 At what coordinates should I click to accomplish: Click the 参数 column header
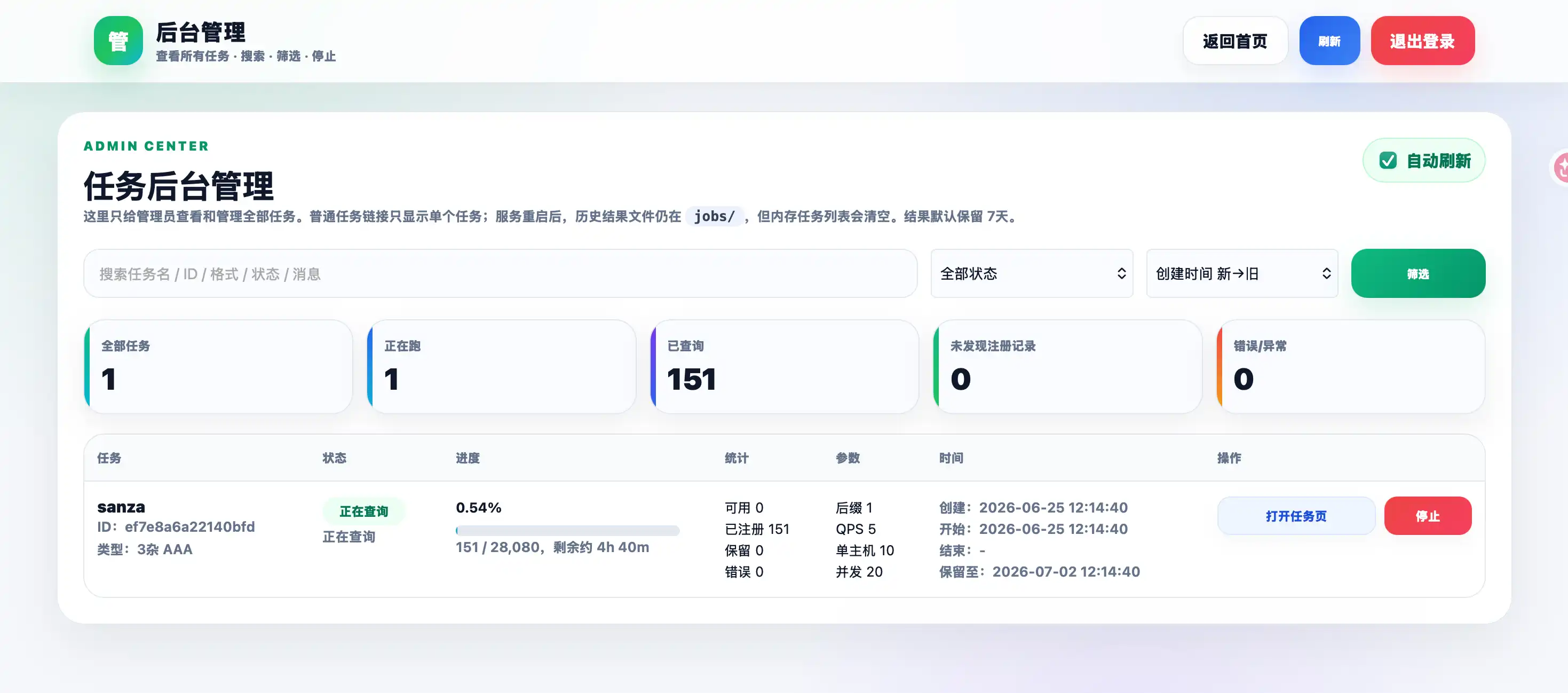pos(848,458)
